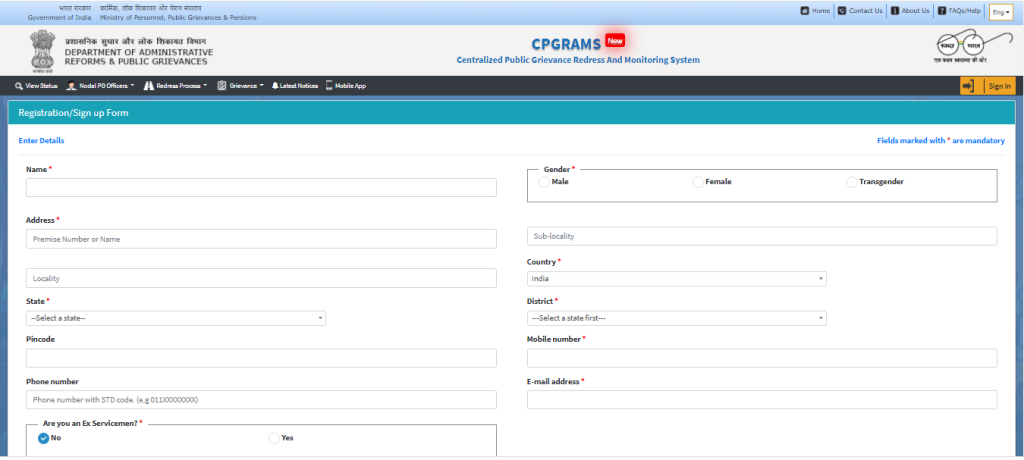
Task: Click the FAQs/Help question icon
Action: click(x=942, y=11)
